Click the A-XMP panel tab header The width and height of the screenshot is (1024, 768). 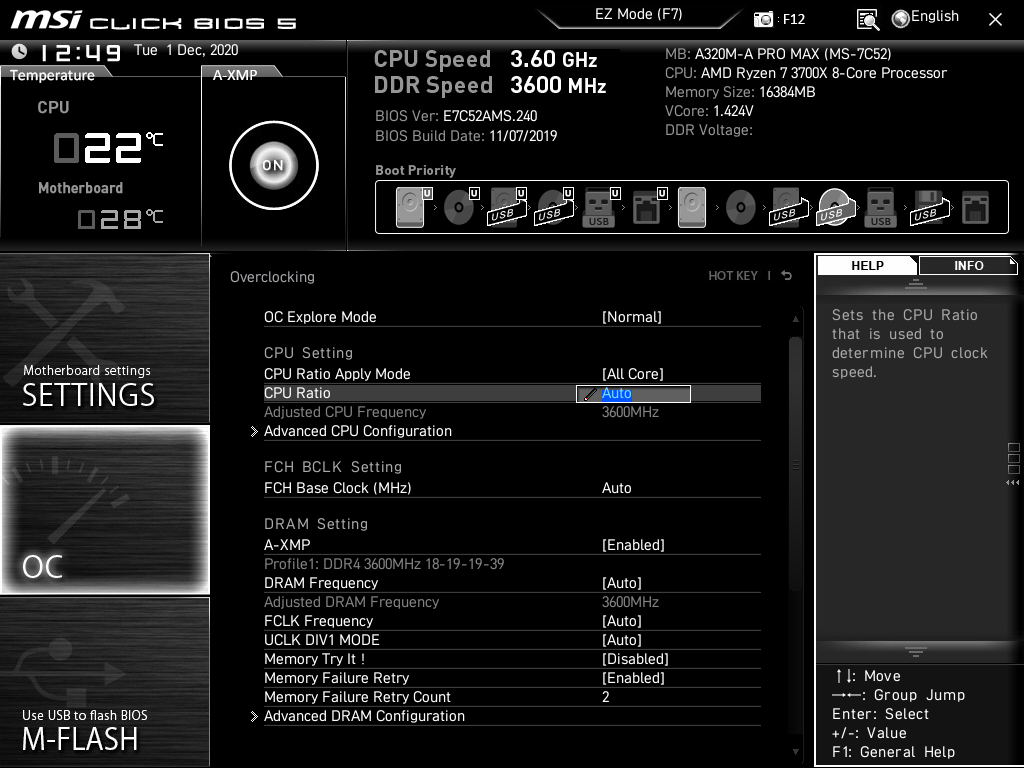click(x=235, y=74)
